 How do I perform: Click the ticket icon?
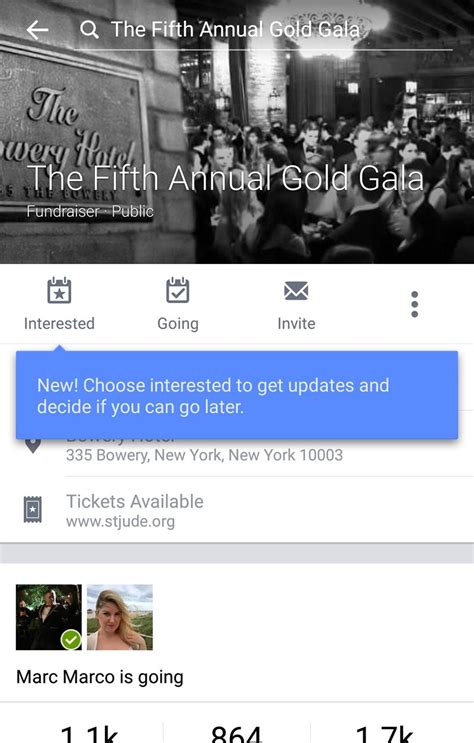(x=33, y=509)
